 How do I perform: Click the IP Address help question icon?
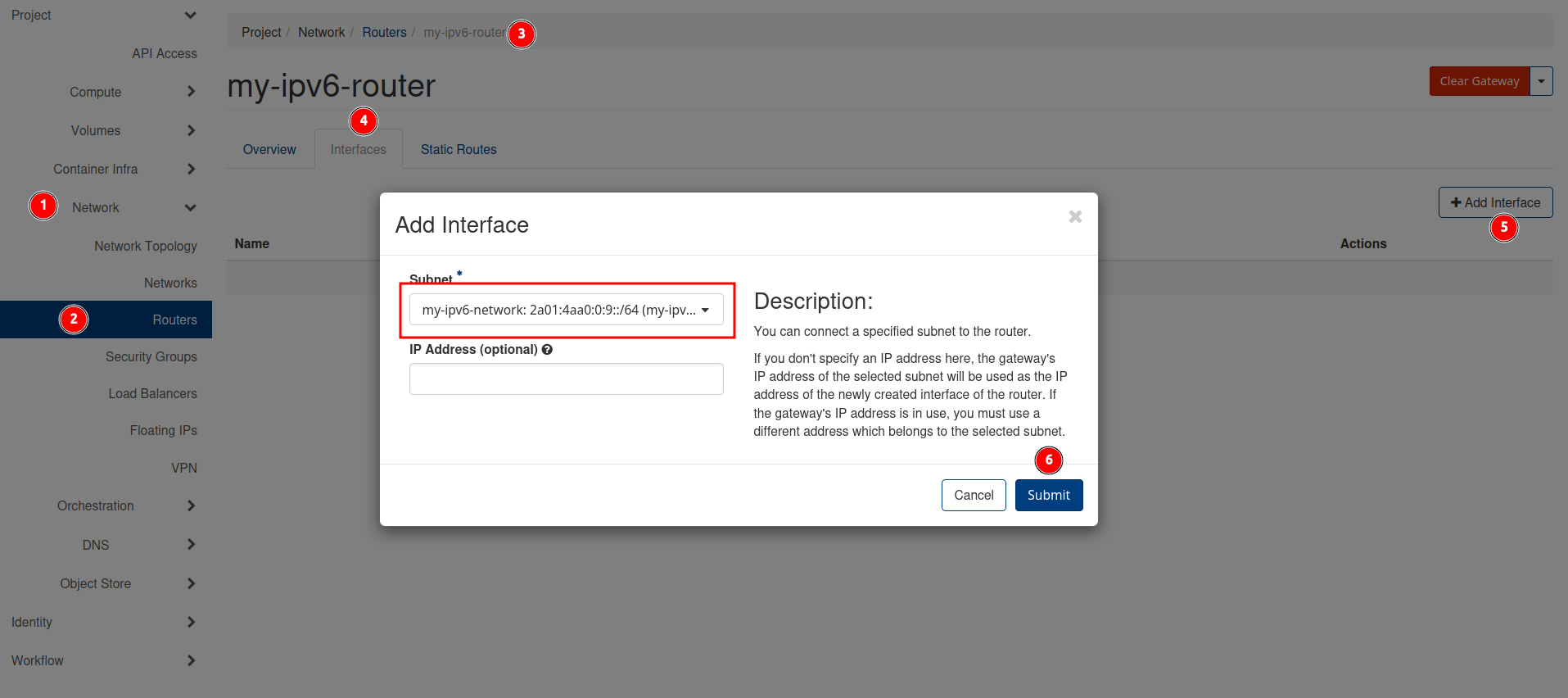pyautogui.click(x=547, y=350)
